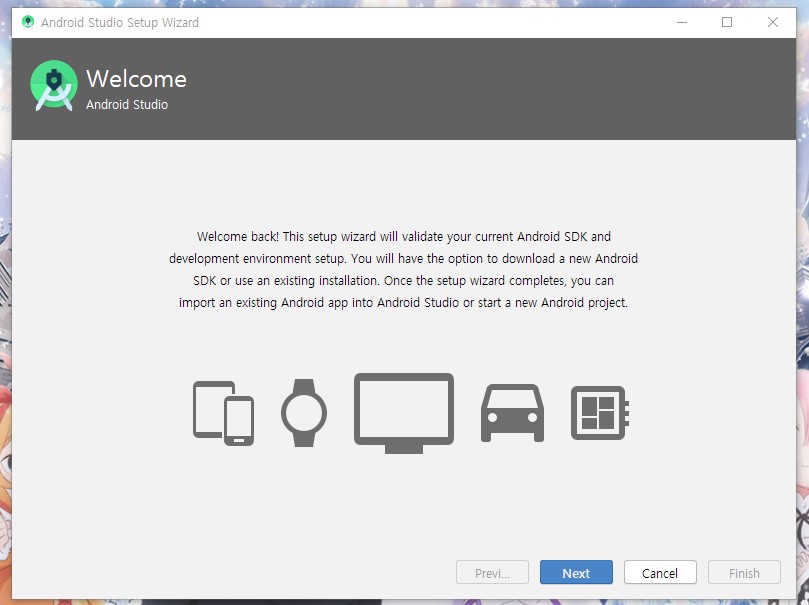Click the 'Android Studio Setup Wizard' window title
The width and height of the screenshot is (809, 605).
(120, 23)
